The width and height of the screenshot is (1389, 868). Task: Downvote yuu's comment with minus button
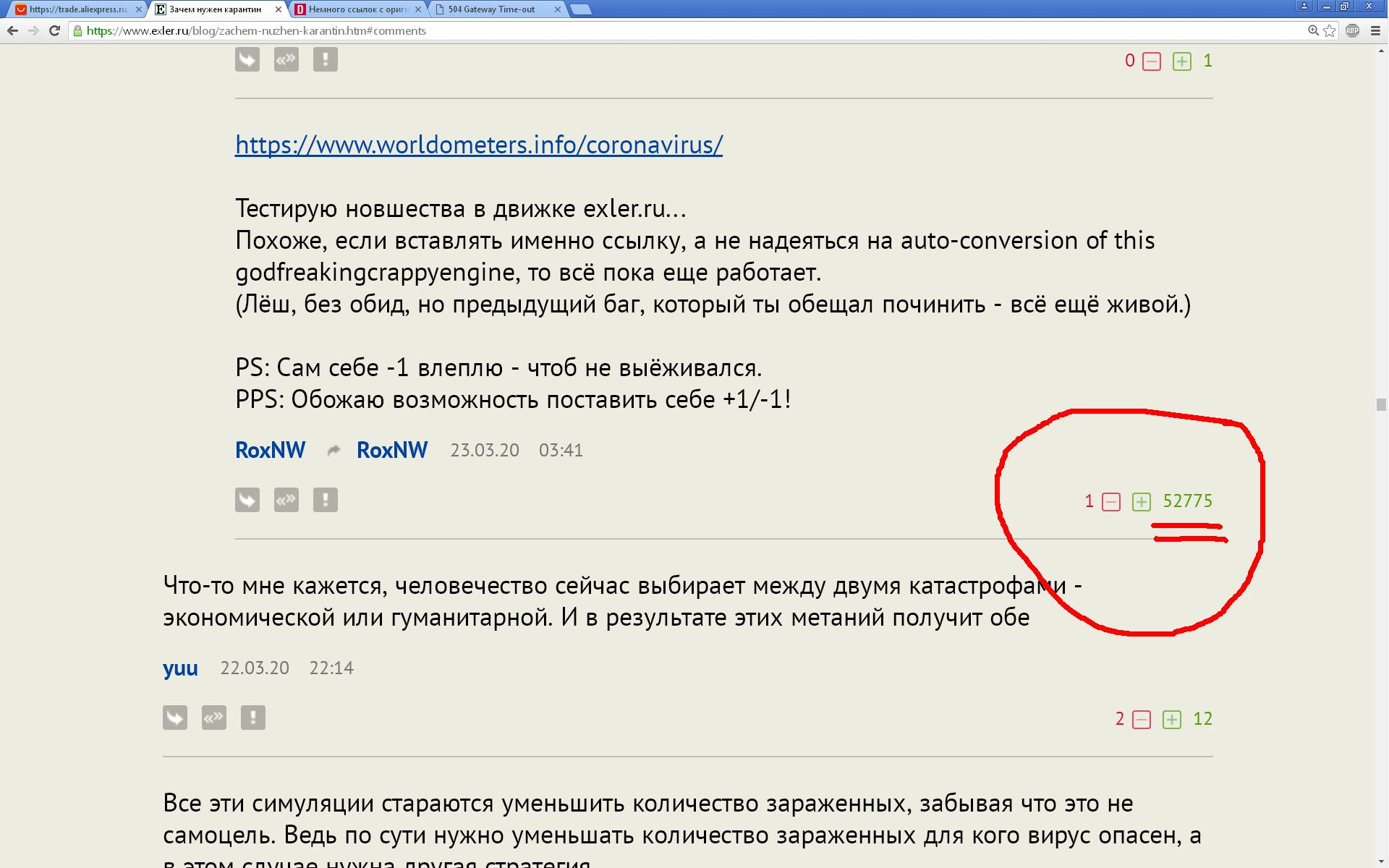tap(1142, 719)
